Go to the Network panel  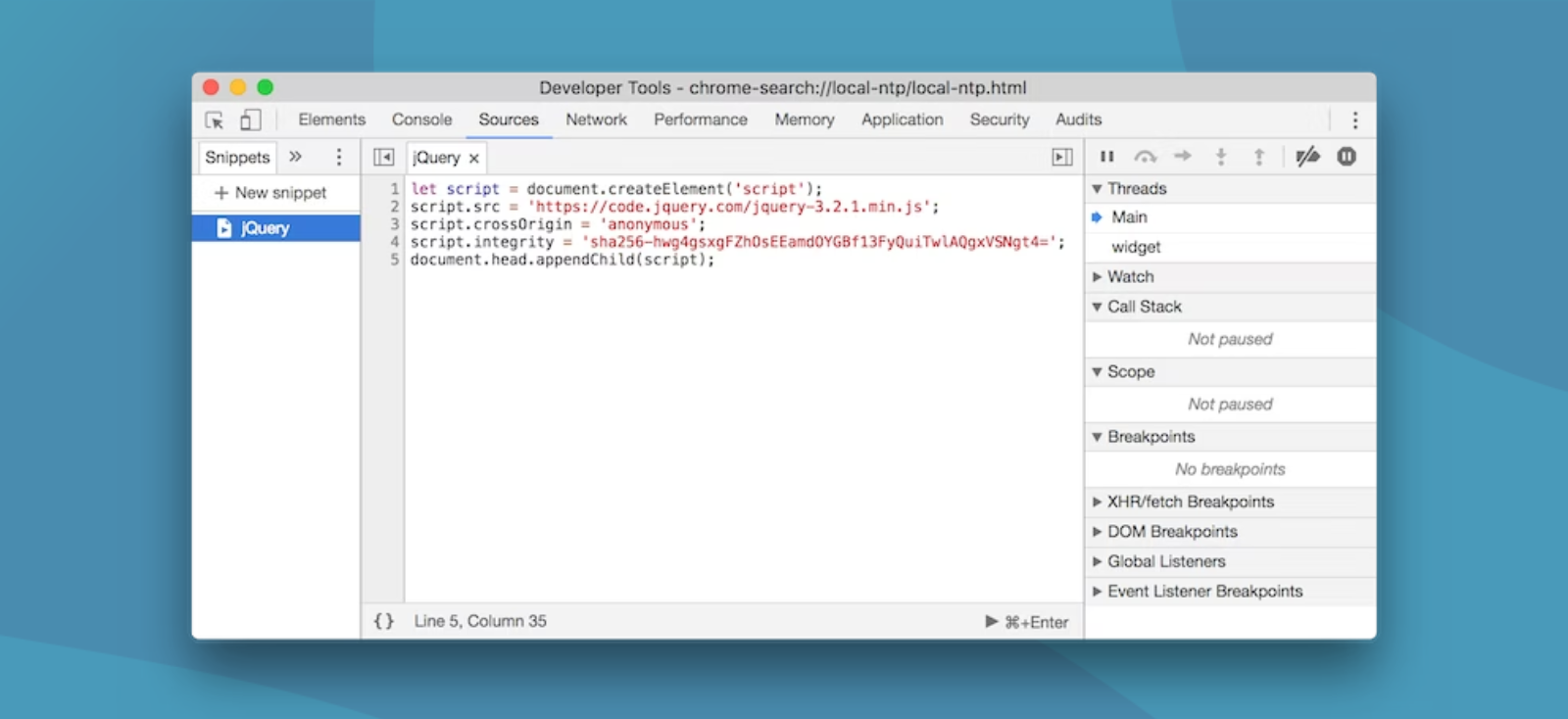click(x=596, y=120)
